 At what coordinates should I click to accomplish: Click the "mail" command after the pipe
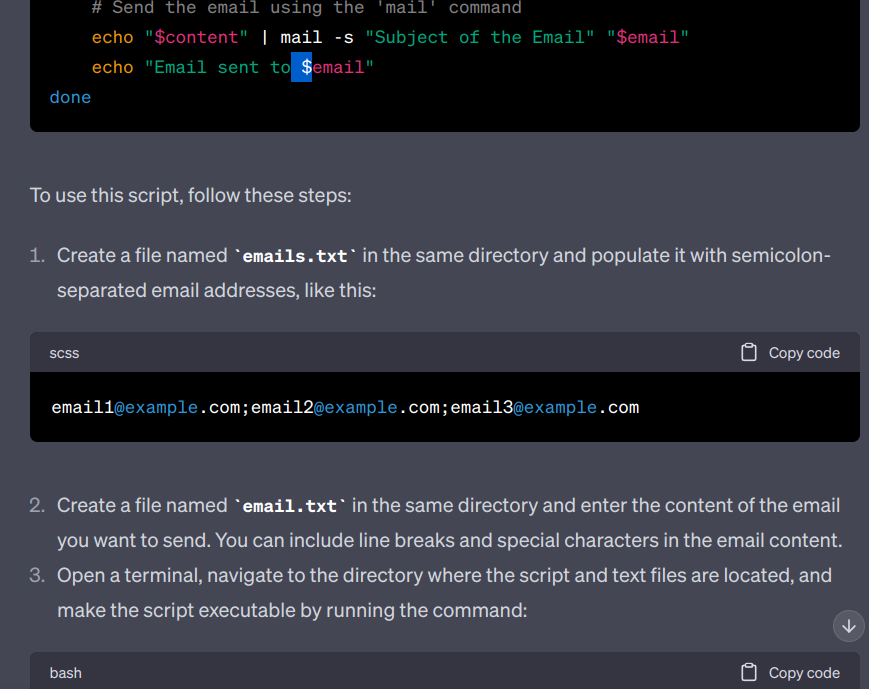(x=301, y=37)
